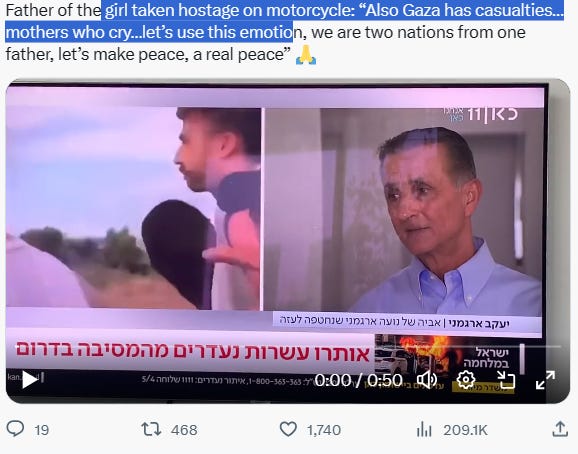Click the father's interview side of video
Image resolution: width=578 pixels, height=454 pixels.
(404, 209)
